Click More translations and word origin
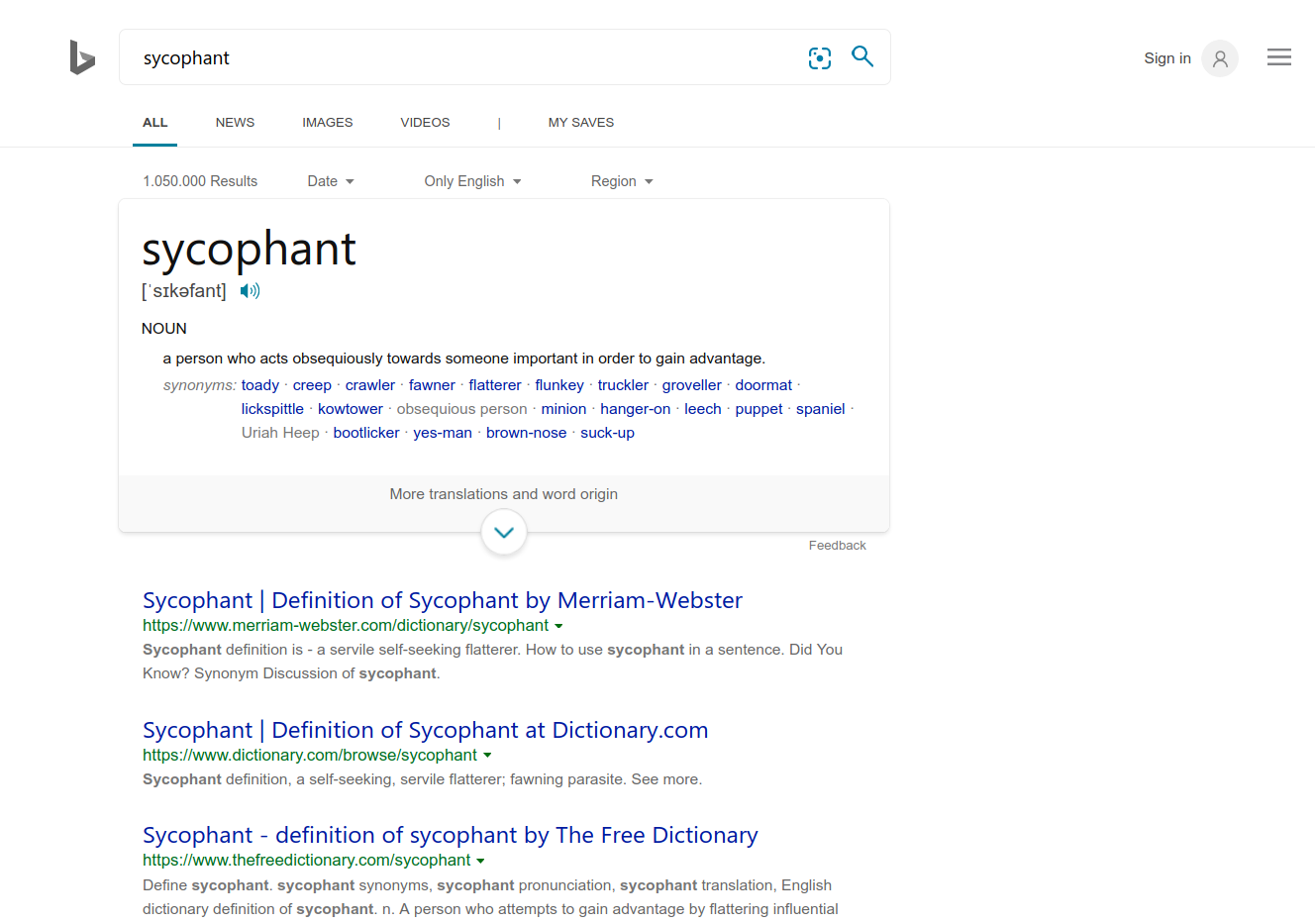 (504, 494)
